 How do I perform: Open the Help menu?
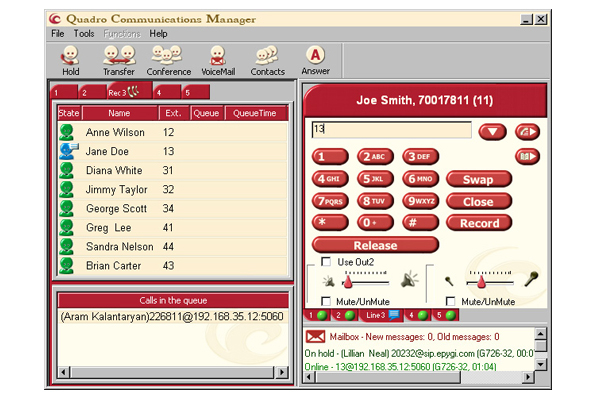pyautogui.click(x=158, y=34)
